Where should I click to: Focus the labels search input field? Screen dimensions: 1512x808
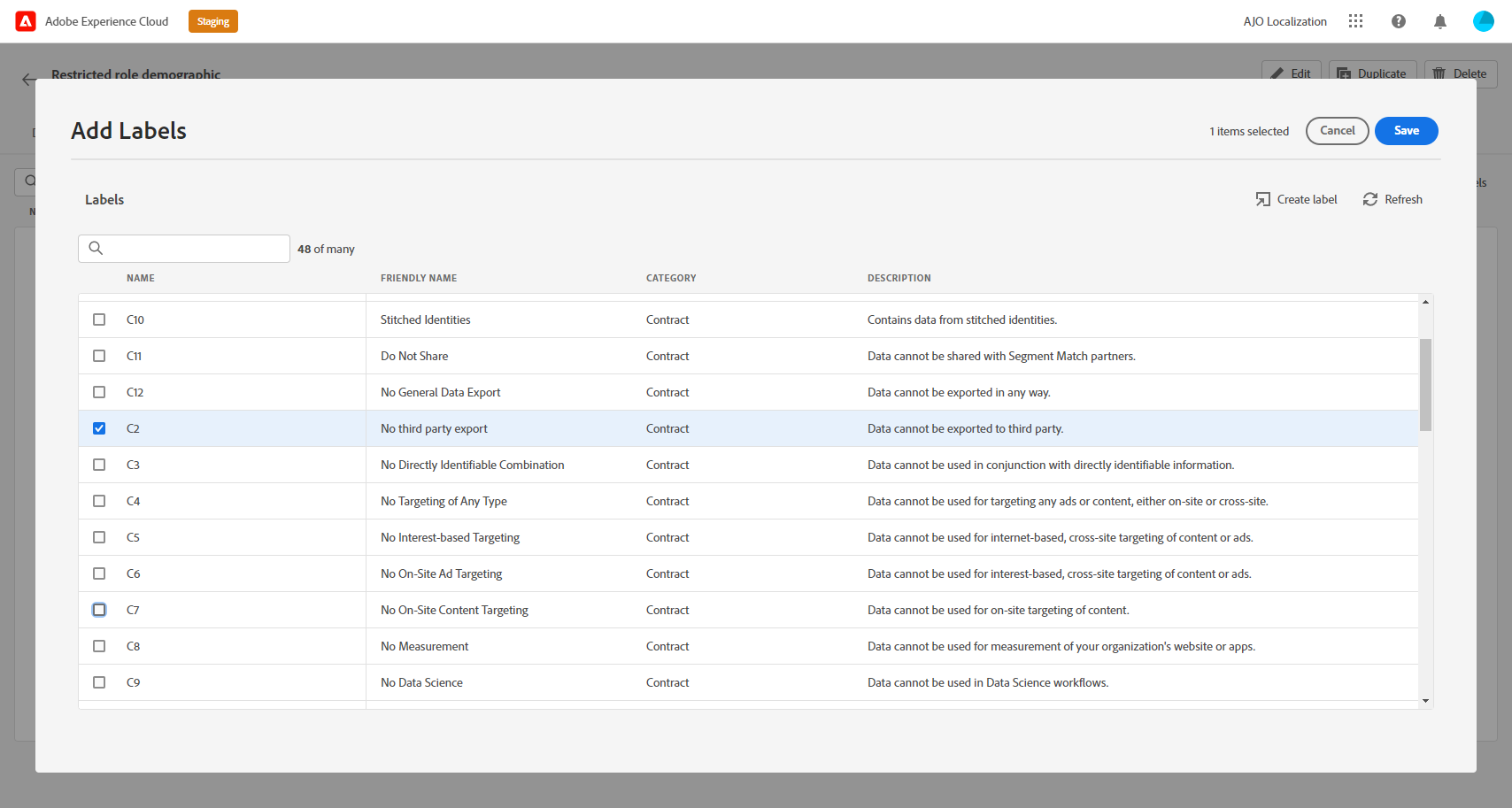click(x=184, y=249)
